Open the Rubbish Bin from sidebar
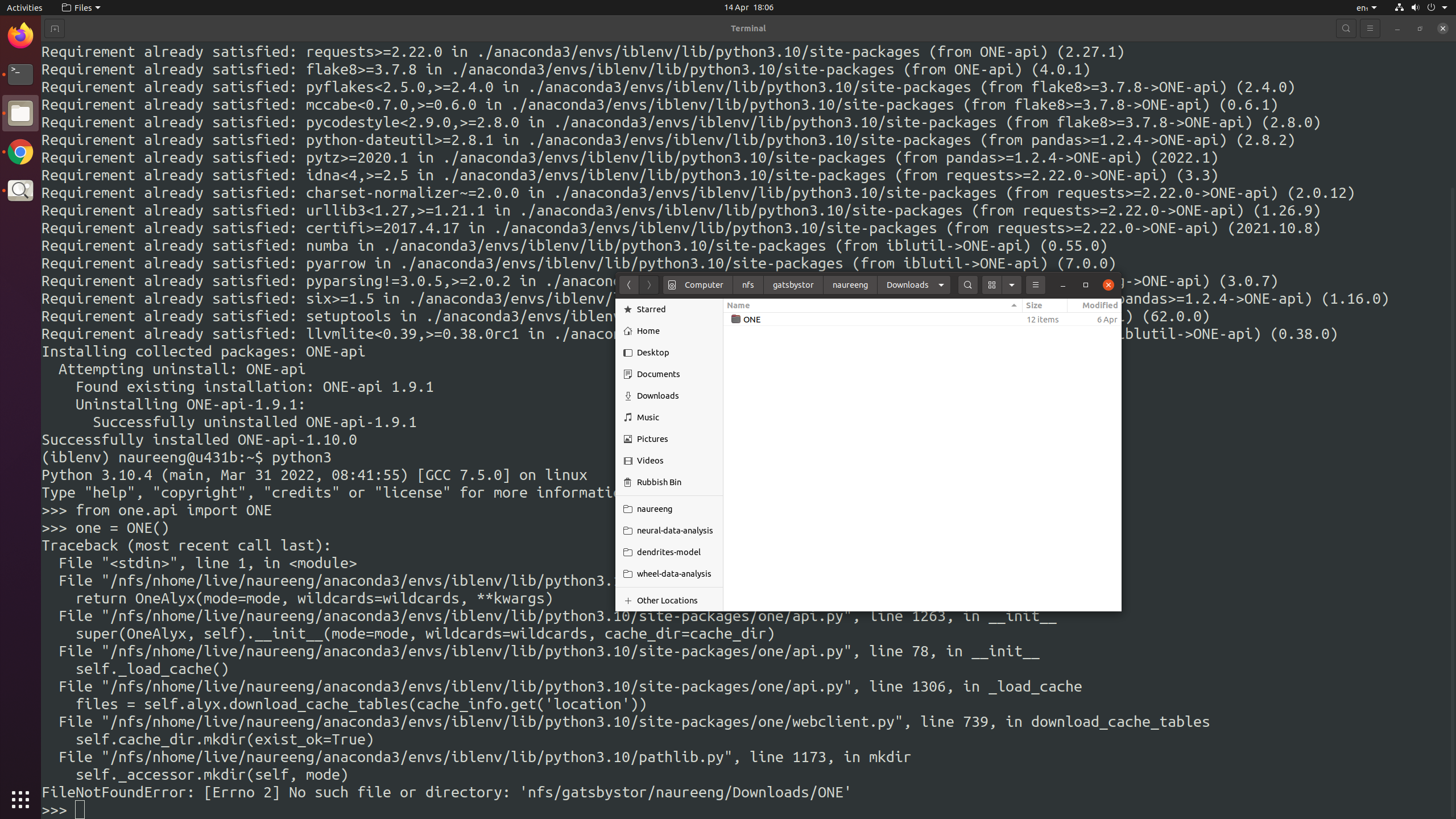 click(x=659, y=482)
